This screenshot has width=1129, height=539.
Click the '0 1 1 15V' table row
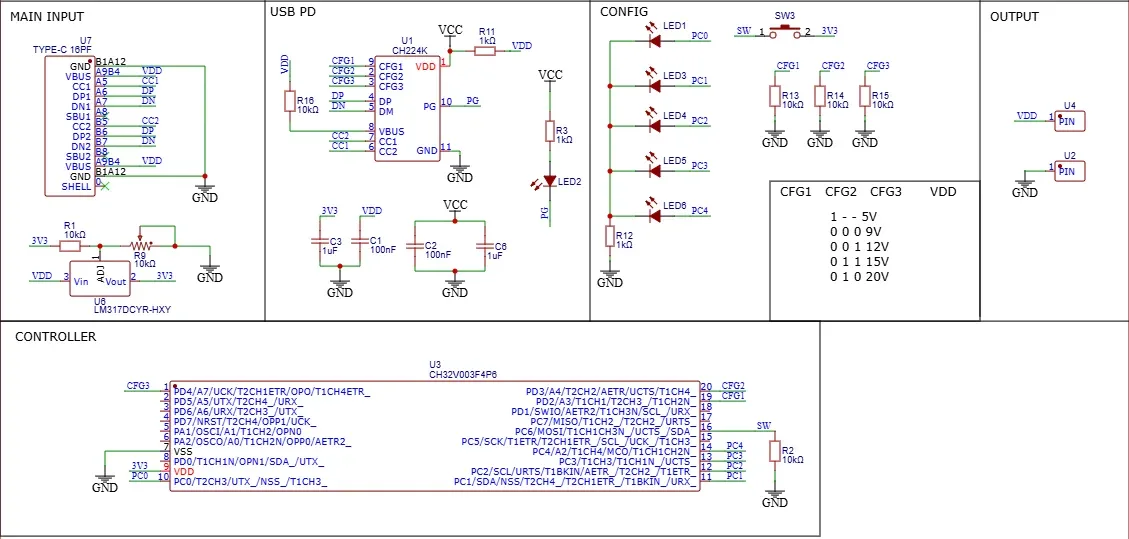coord(859,262)
